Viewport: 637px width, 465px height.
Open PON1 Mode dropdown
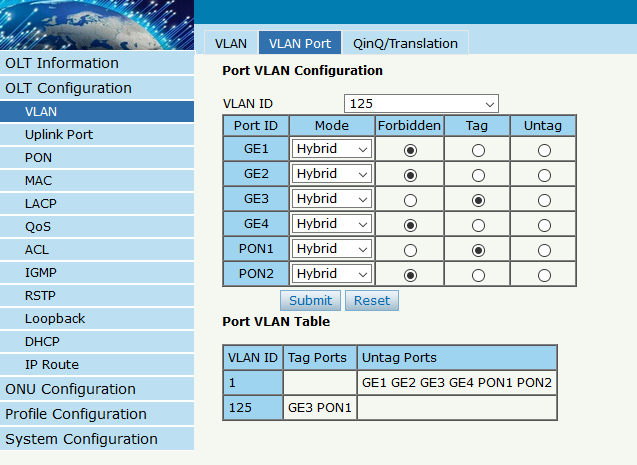click(332, 249)
